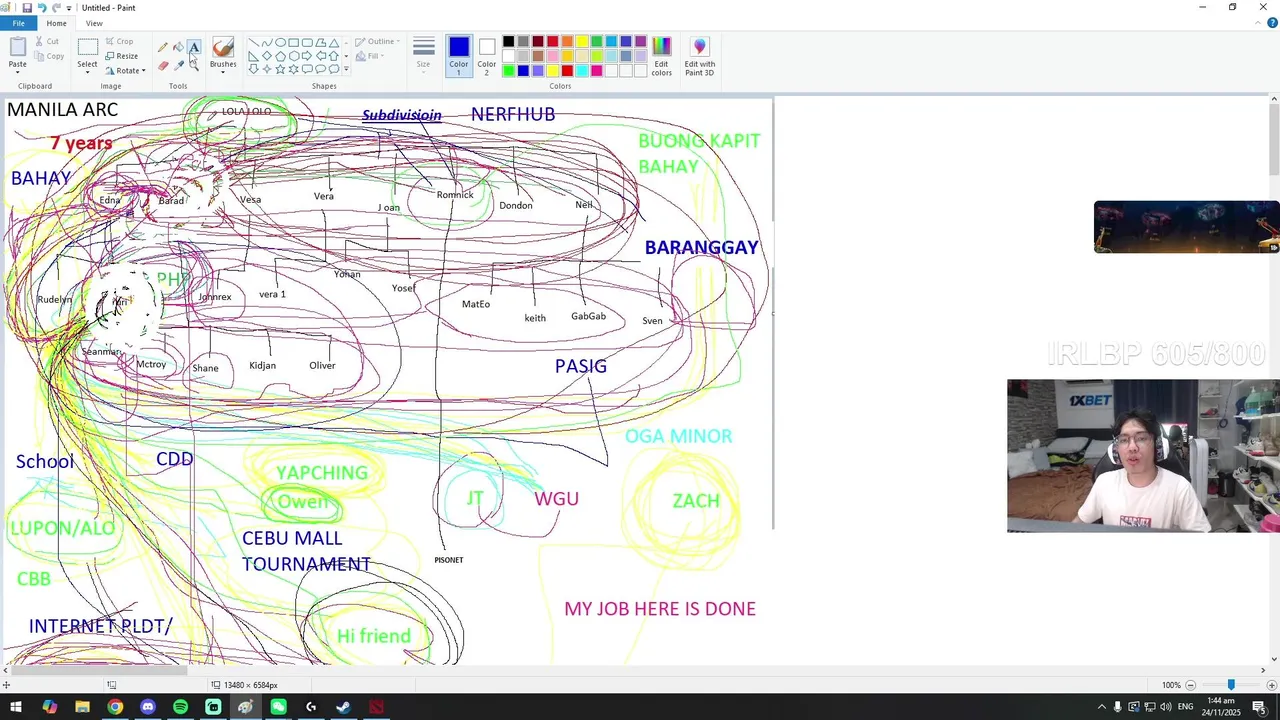Select the Magnifier tool

pos(194,66)
